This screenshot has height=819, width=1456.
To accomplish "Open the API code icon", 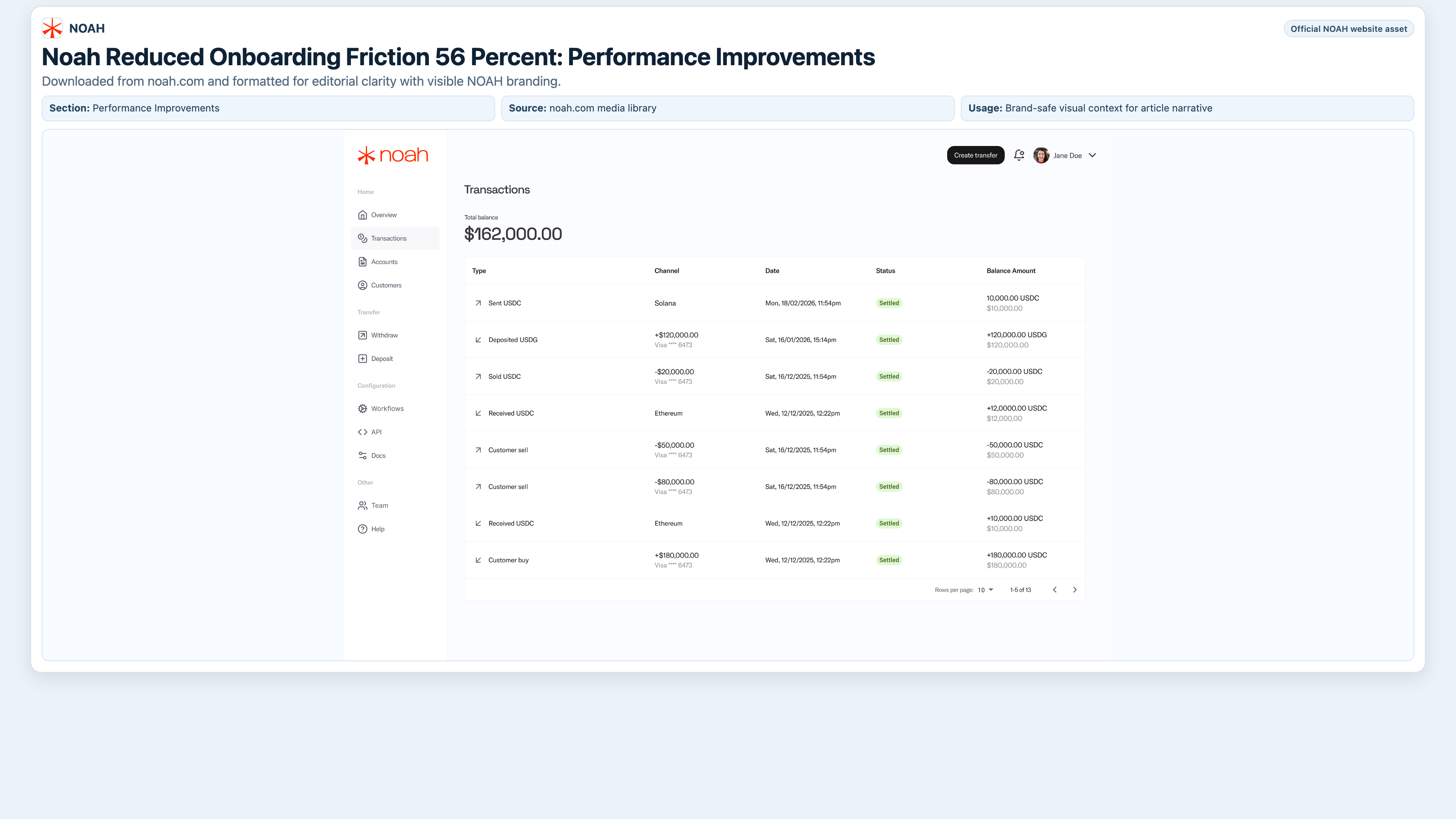I will (x=362, y=432).
